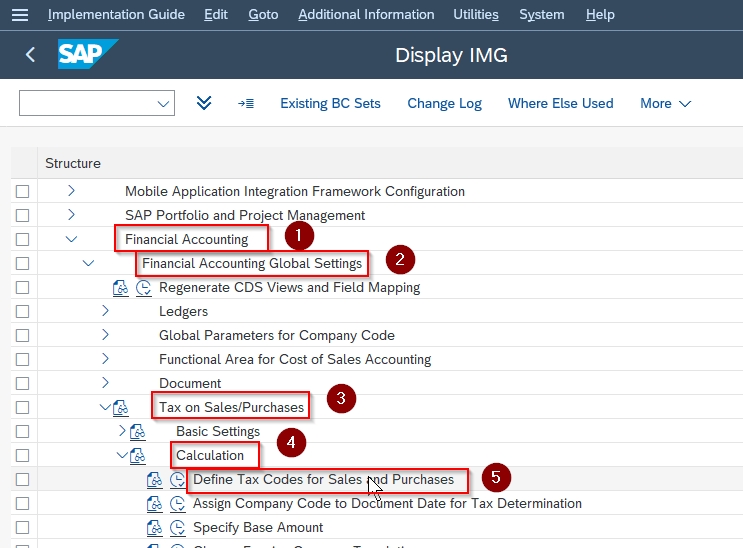Click execute clock icon for Regenerate CDS Views
The height and width of the screenshot is (548, 743).
pyautogui.click(x=144, y=288)
